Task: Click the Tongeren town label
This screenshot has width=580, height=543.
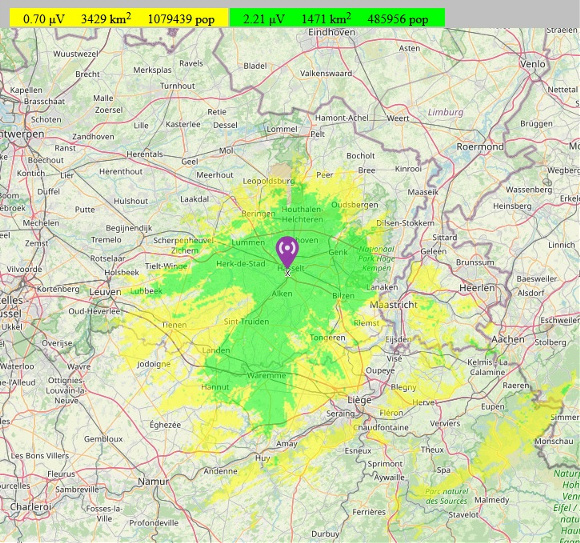Action: pos(327,337)
